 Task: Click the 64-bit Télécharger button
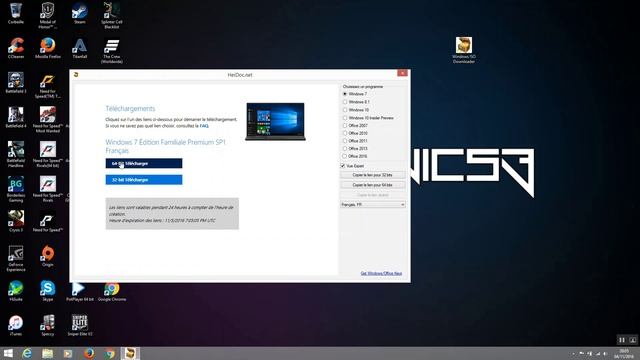coord(144,163)
